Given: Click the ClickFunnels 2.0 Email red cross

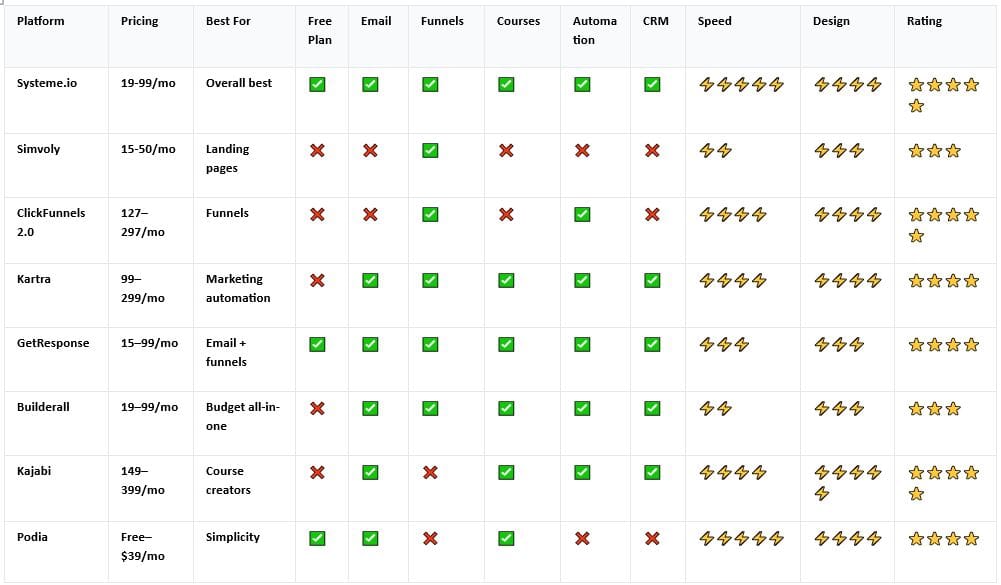Looking at the screenshot, I should (x=370, y=215).
